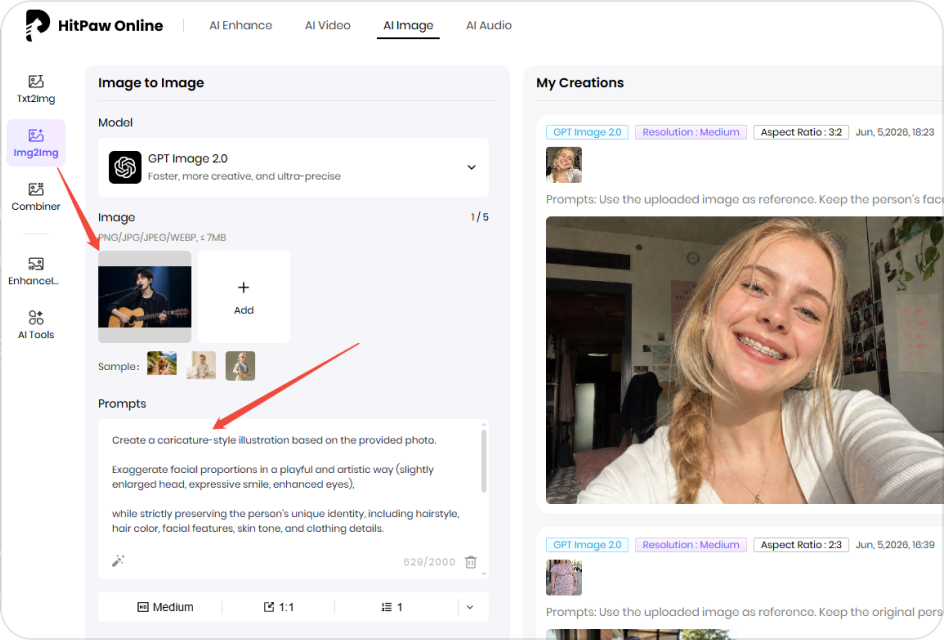Image resolution: width=944 pixels, height=640 pixels.
Task: Click the second creation's prompt text
Action: tap(745, 612)
